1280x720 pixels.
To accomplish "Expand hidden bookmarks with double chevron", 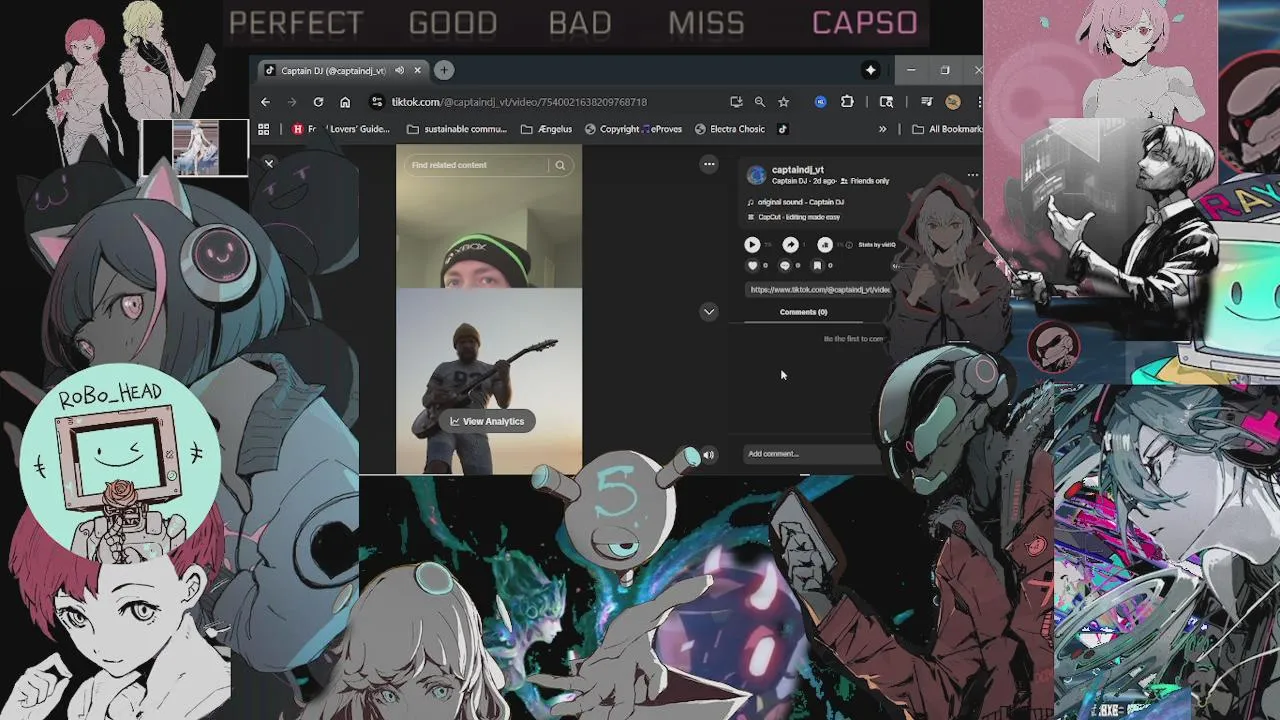I will click(x=882, y=129).
